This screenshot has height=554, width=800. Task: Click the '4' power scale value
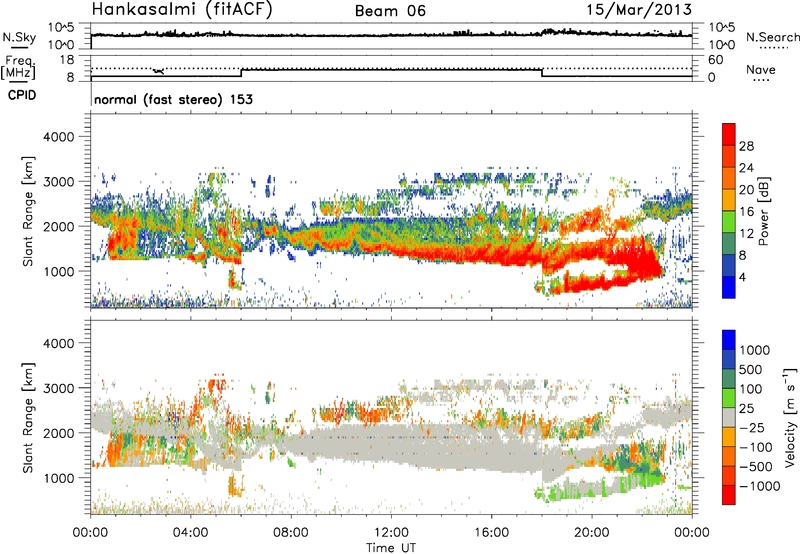pos(742,278)
